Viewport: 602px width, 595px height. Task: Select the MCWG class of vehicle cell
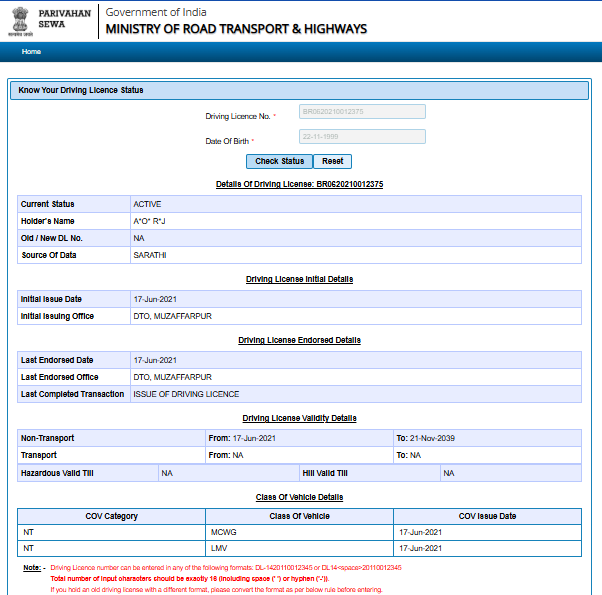tap(223, 532)
